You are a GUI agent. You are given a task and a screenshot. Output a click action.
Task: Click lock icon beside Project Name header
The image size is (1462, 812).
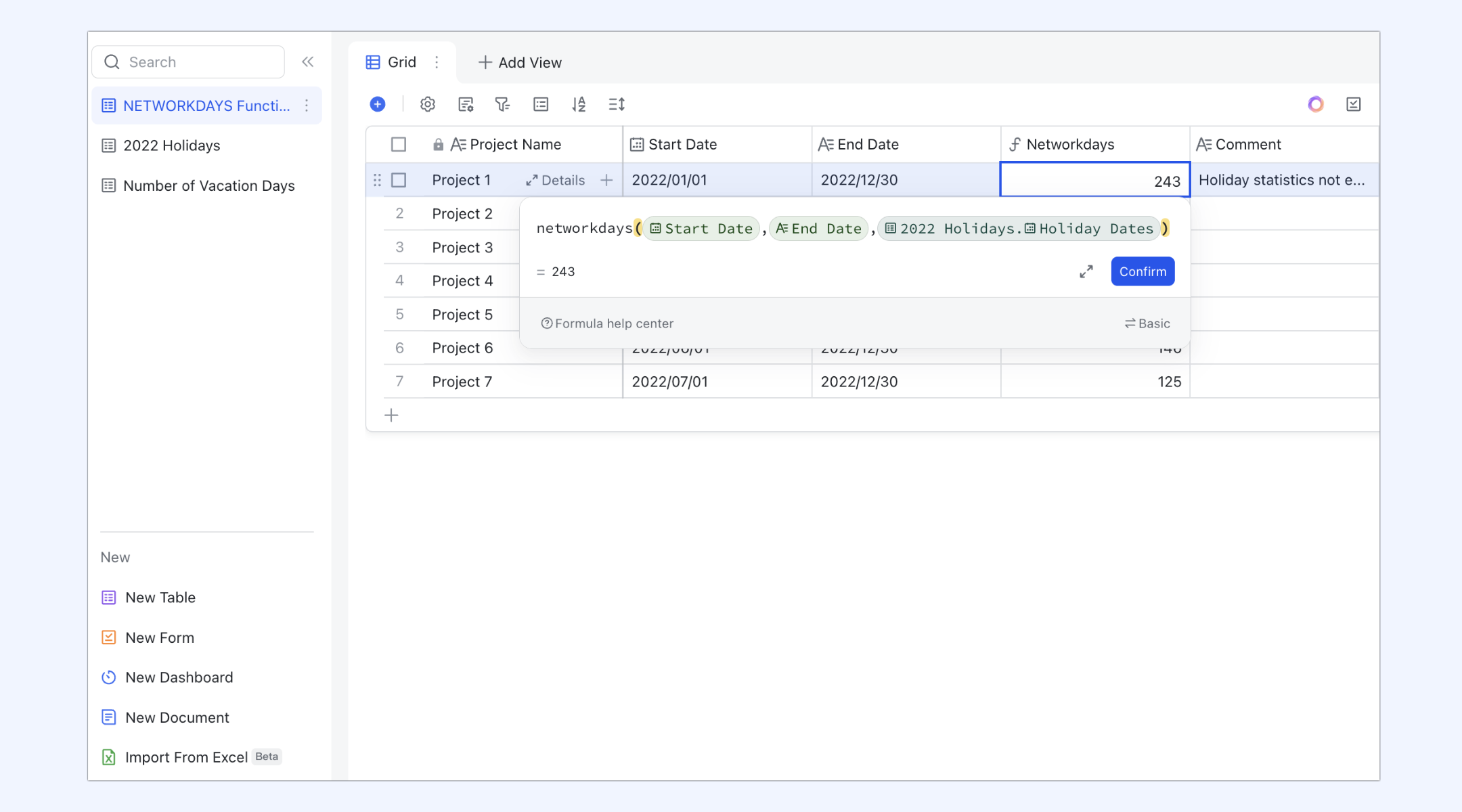439,145
